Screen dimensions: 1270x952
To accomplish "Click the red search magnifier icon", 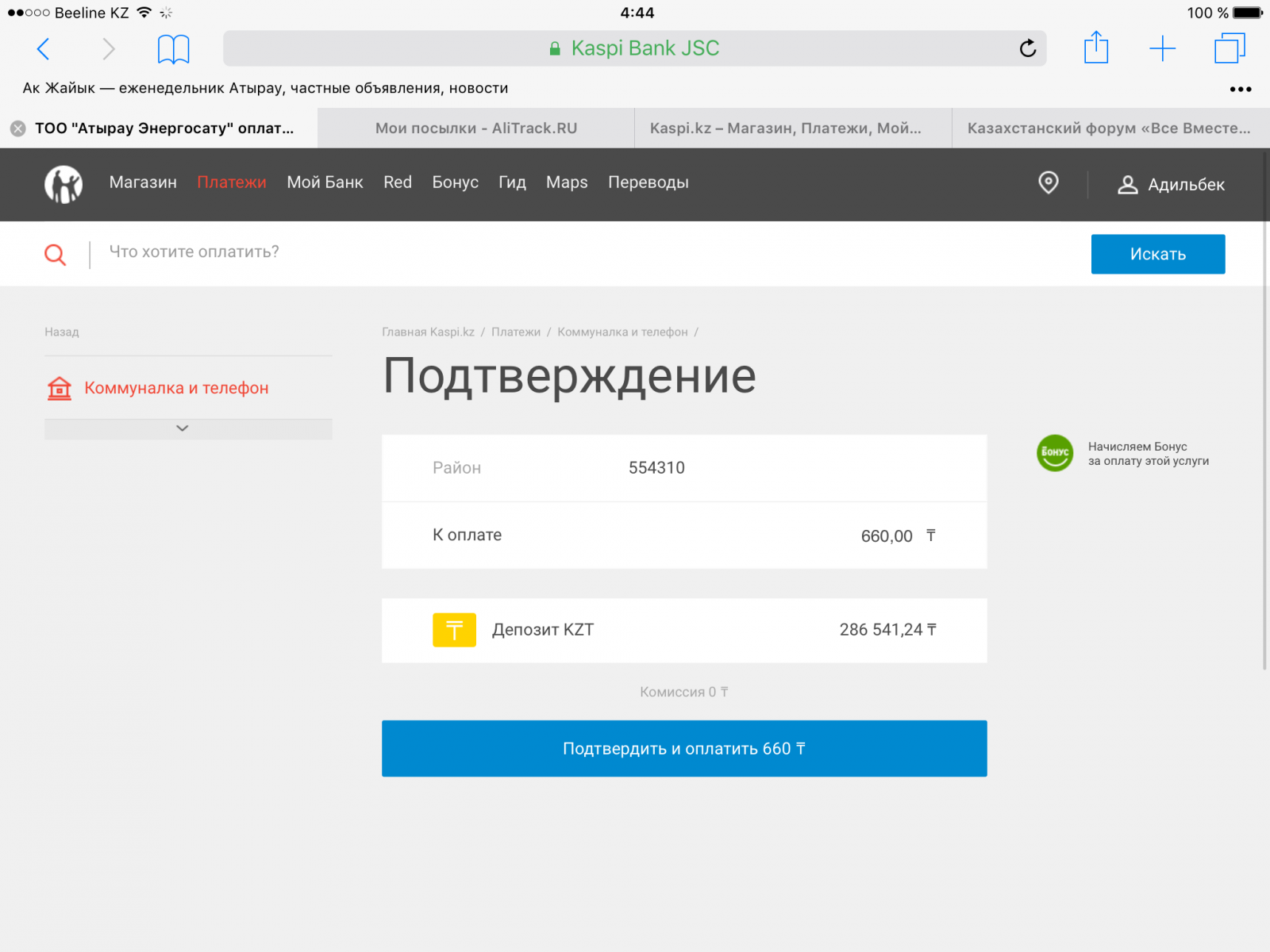I will pos(55,255).
